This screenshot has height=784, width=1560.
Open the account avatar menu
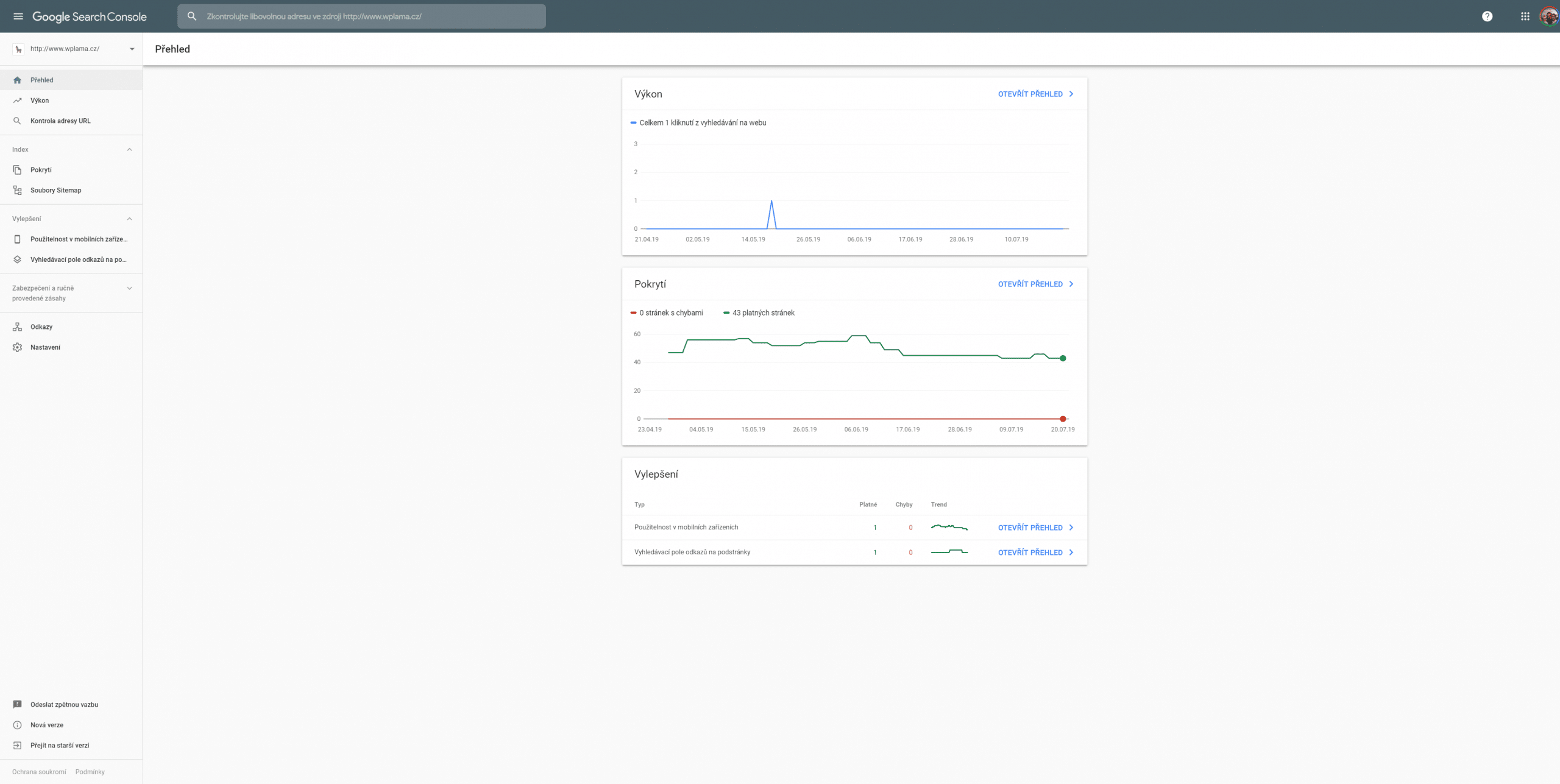point(1548,16)
